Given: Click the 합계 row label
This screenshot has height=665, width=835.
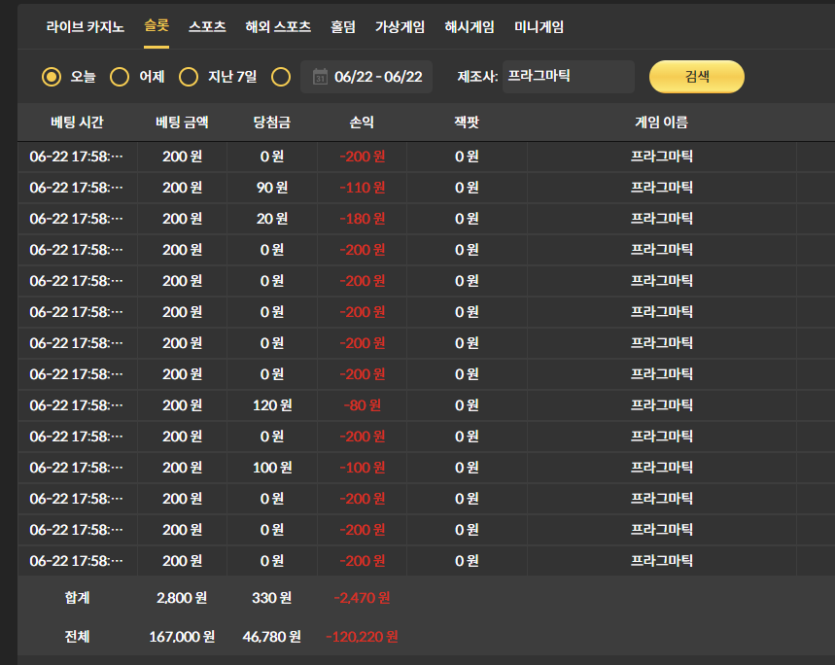Looking at the screenshot, I should [x=77, y=598].
